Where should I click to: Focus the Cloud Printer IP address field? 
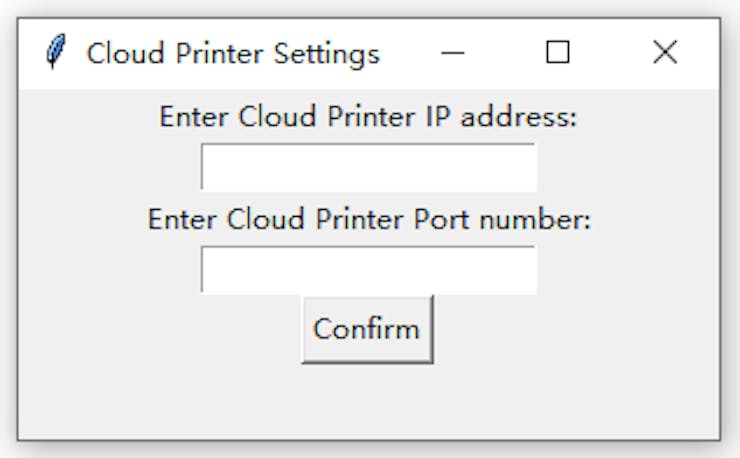[368, 167]
